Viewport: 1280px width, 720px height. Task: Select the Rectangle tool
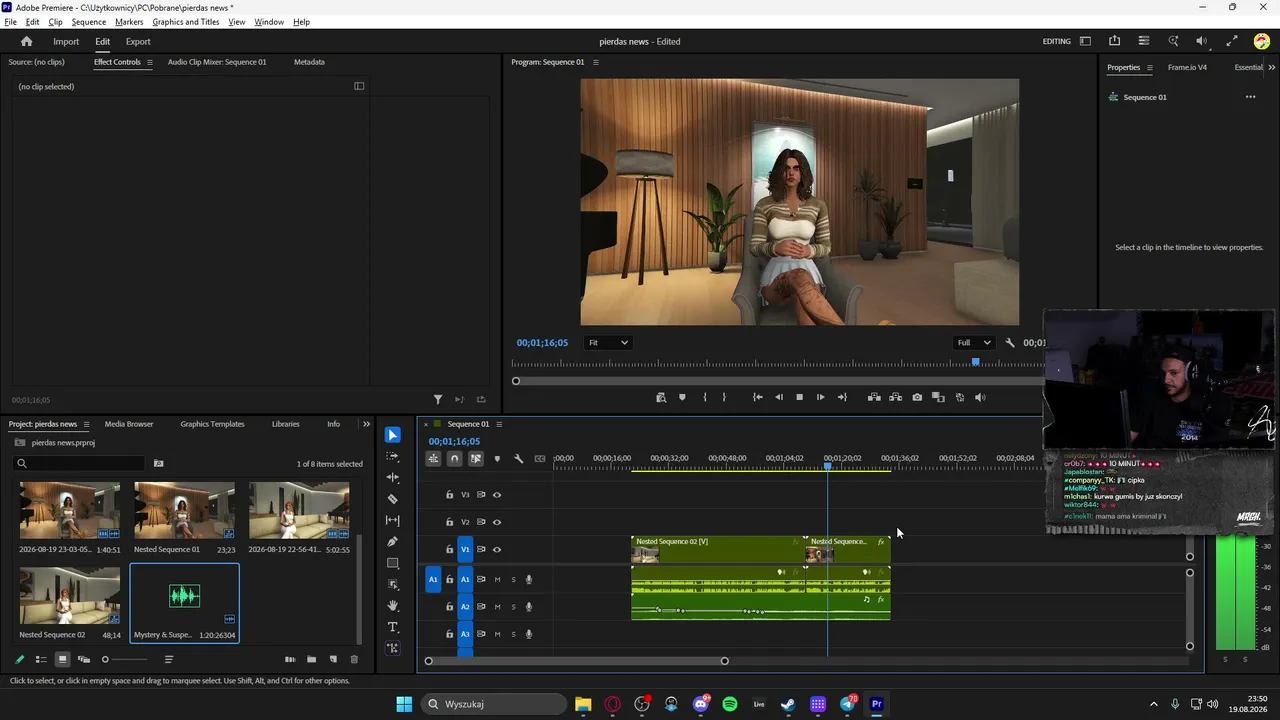click(393, 563)
